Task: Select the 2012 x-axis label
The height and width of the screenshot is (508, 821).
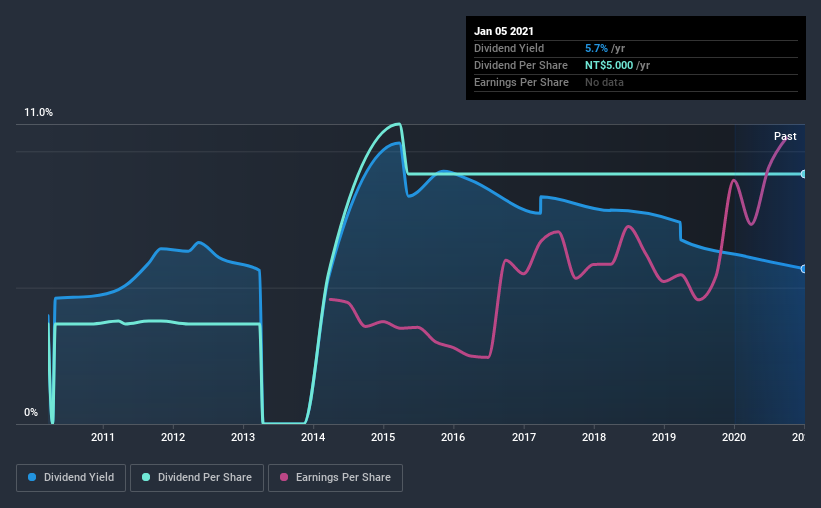Action: (x=173, y=437)
